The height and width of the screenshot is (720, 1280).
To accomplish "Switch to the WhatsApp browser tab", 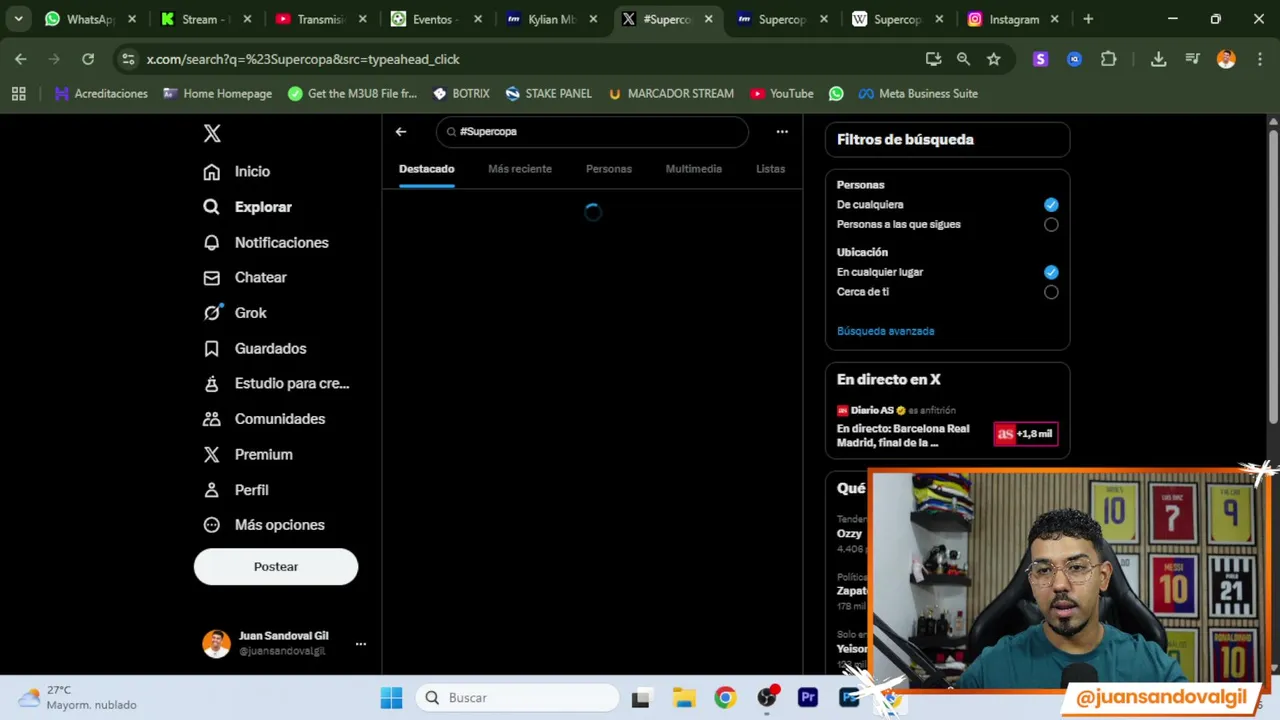I will 90,19.
